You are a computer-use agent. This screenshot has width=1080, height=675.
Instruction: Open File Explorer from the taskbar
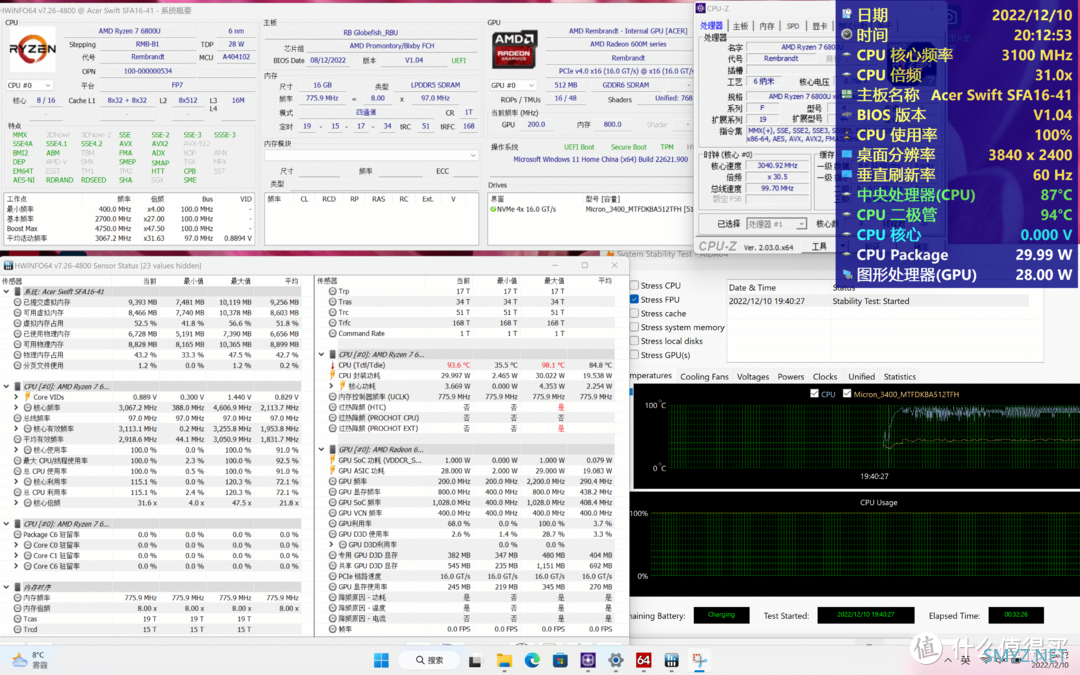click(x=504, y=661)
